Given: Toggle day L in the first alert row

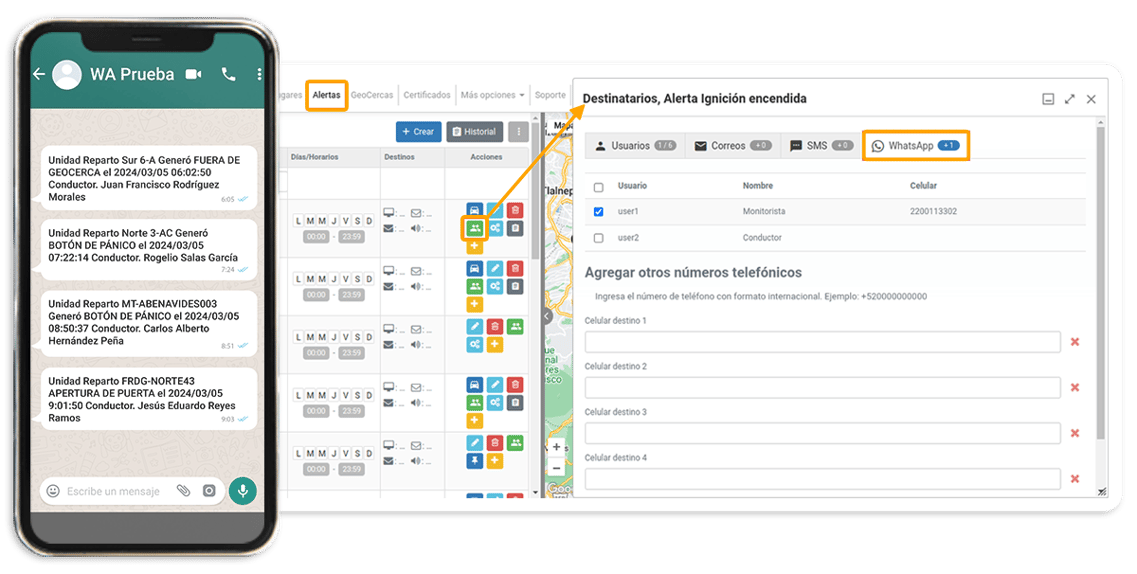Looking at the screenshot, I should tap(299, 220).
